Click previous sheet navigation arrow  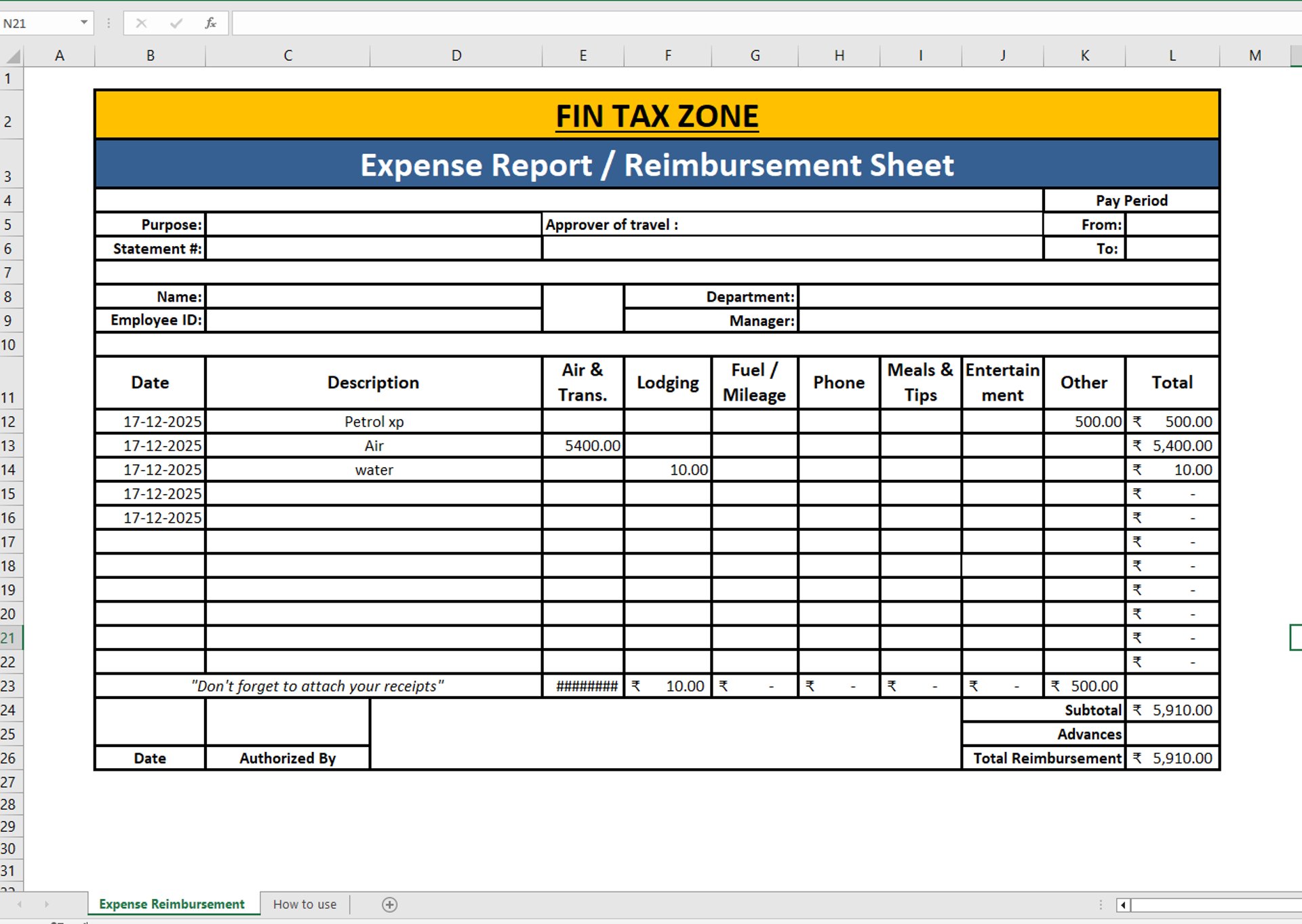(20, 904)
